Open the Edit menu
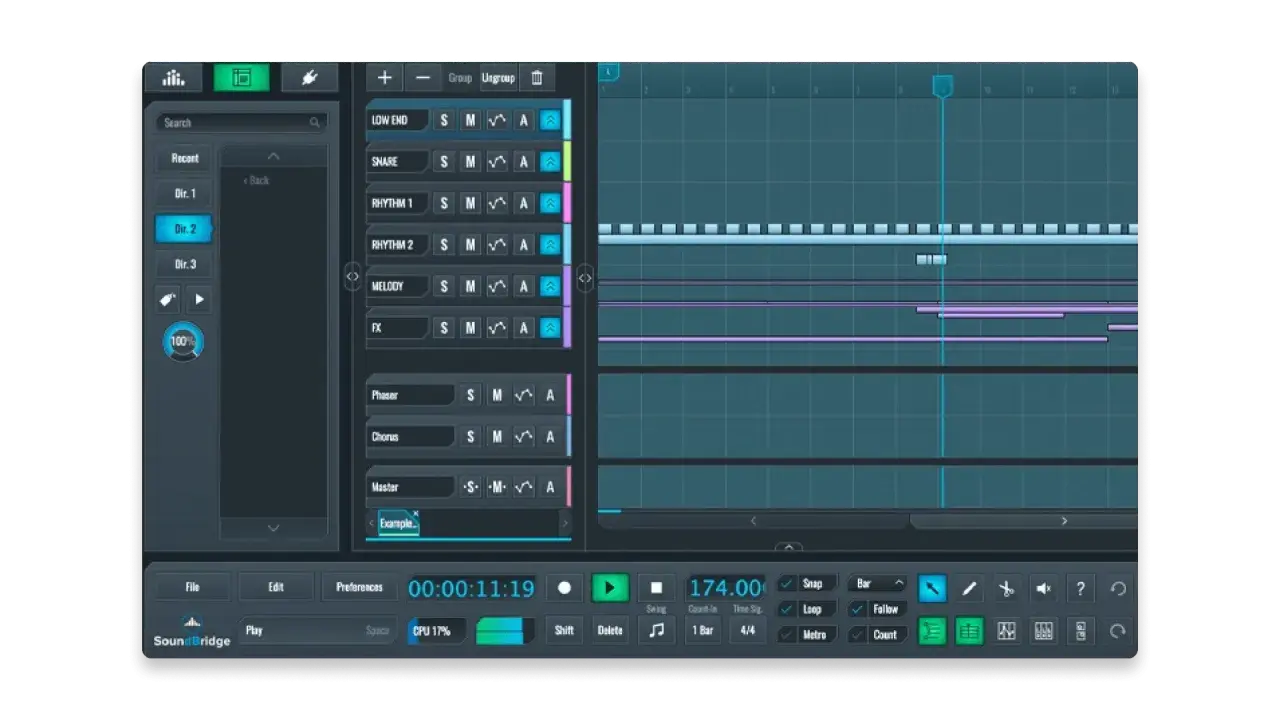The width and height of the screenshot is (1280, 720). (x=275, y=587)
